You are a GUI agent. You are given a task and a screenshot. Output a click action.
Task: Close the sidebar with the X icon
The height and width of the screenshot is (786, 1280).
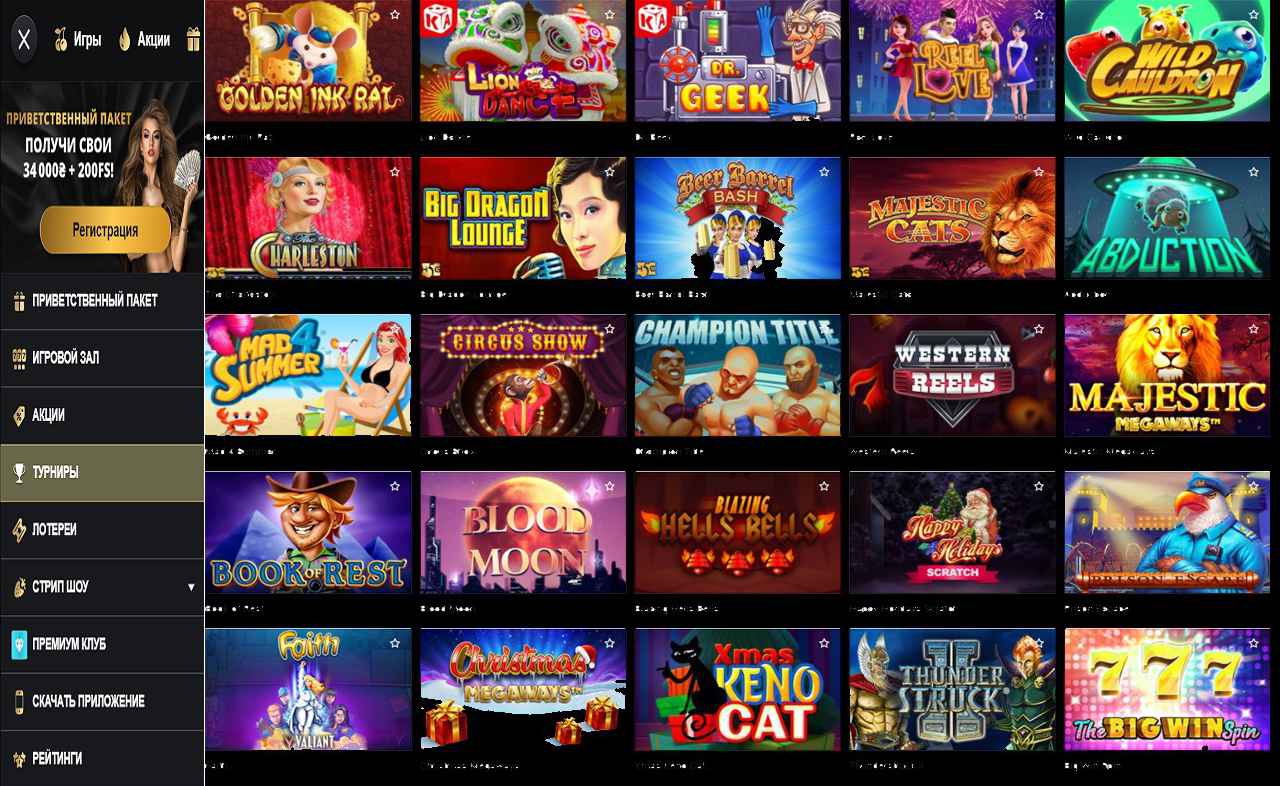pos(25,40)
